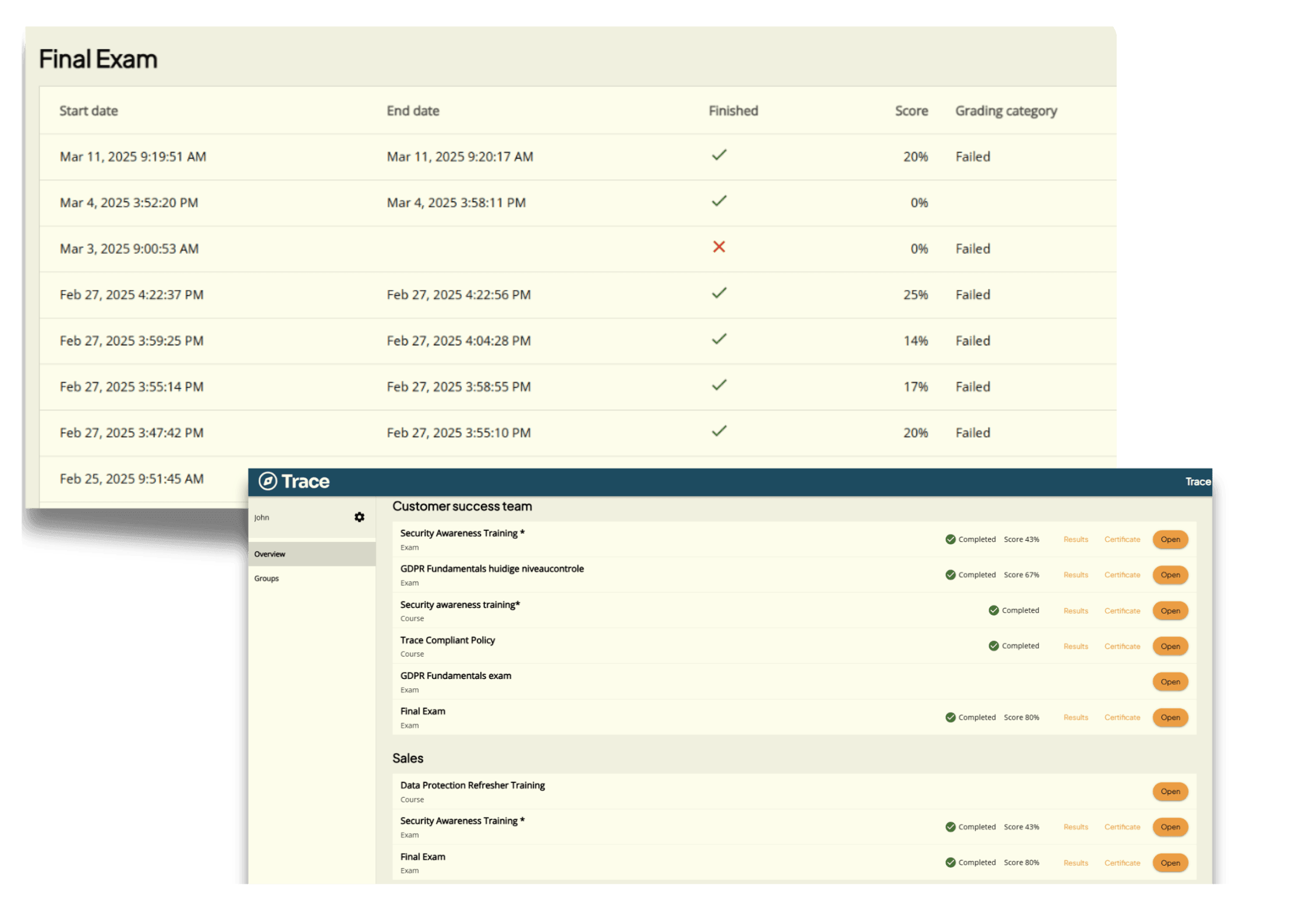
Task: Click checkmark for Mar 11 exam attempt
Action: coord(719,155)
